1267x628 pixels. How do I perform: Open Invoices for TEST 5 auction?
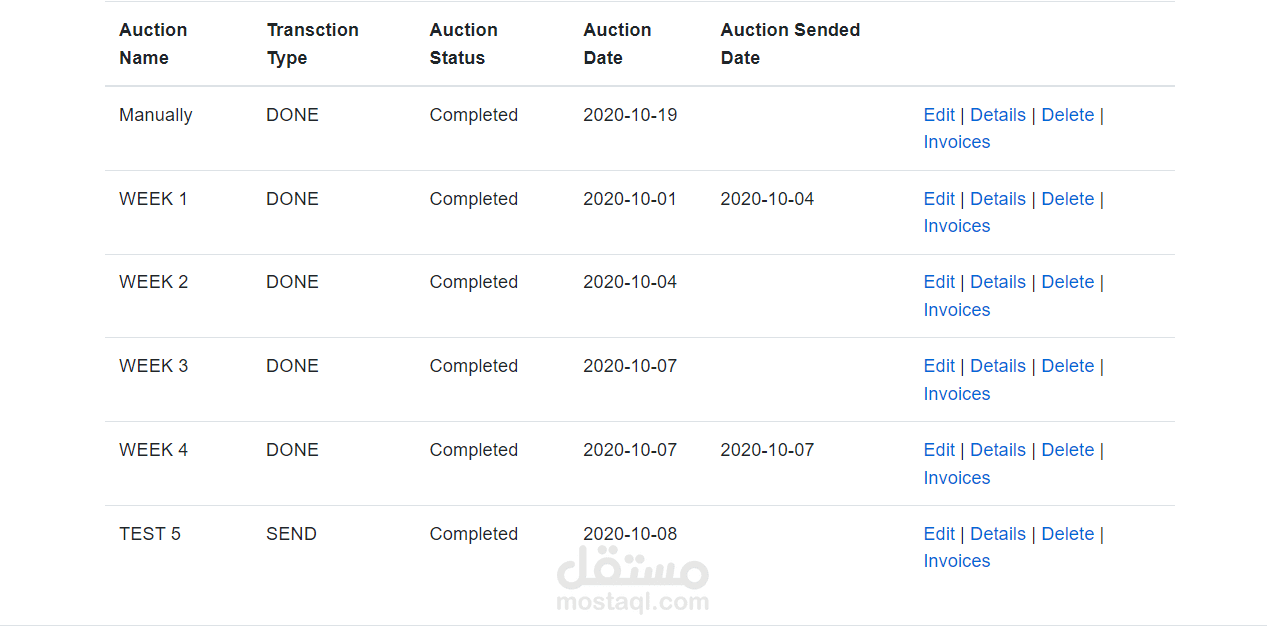pyautogui.click(x=956, y=561)
